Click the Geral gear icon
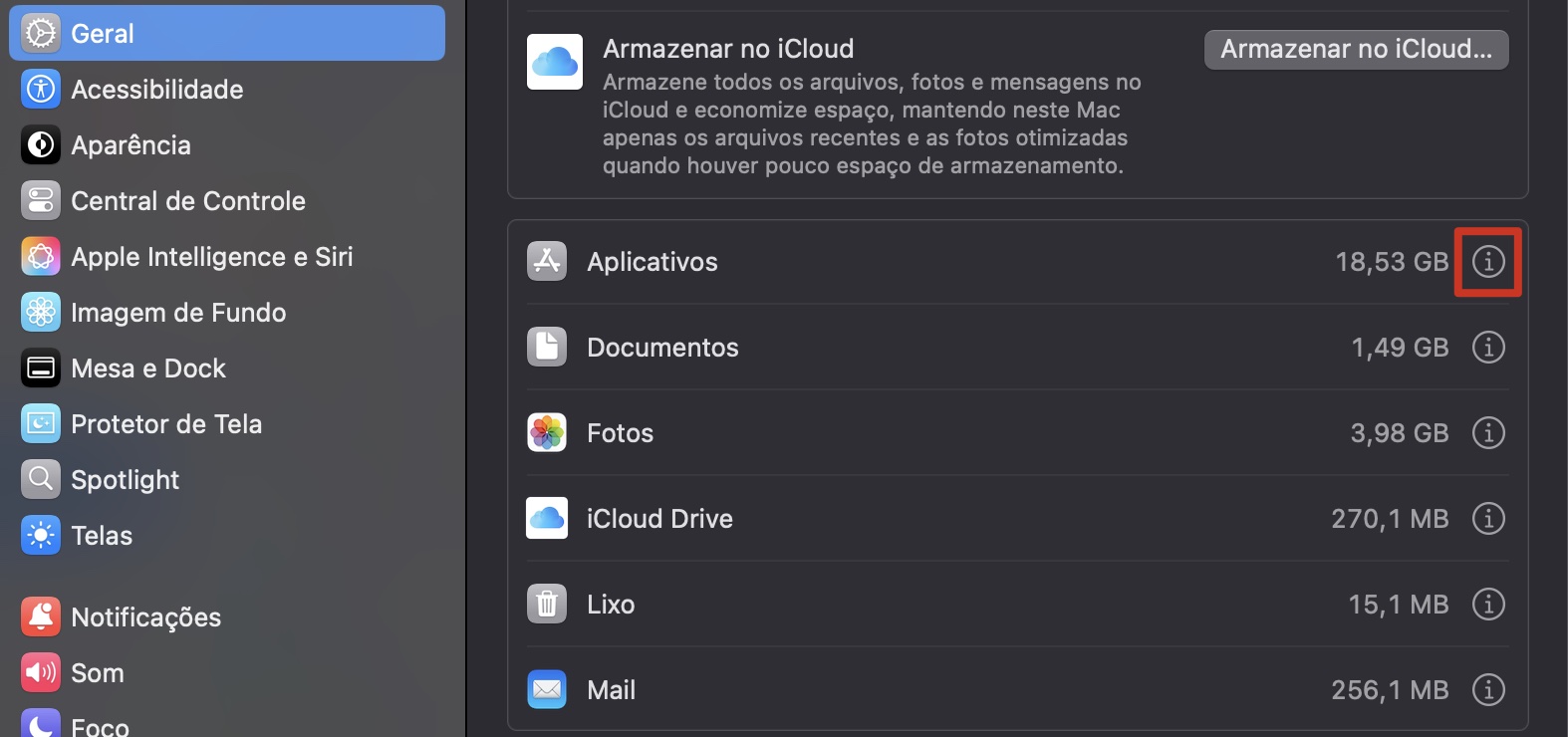The height and width of the screenshot is (737, 1568). click(41, 33)
